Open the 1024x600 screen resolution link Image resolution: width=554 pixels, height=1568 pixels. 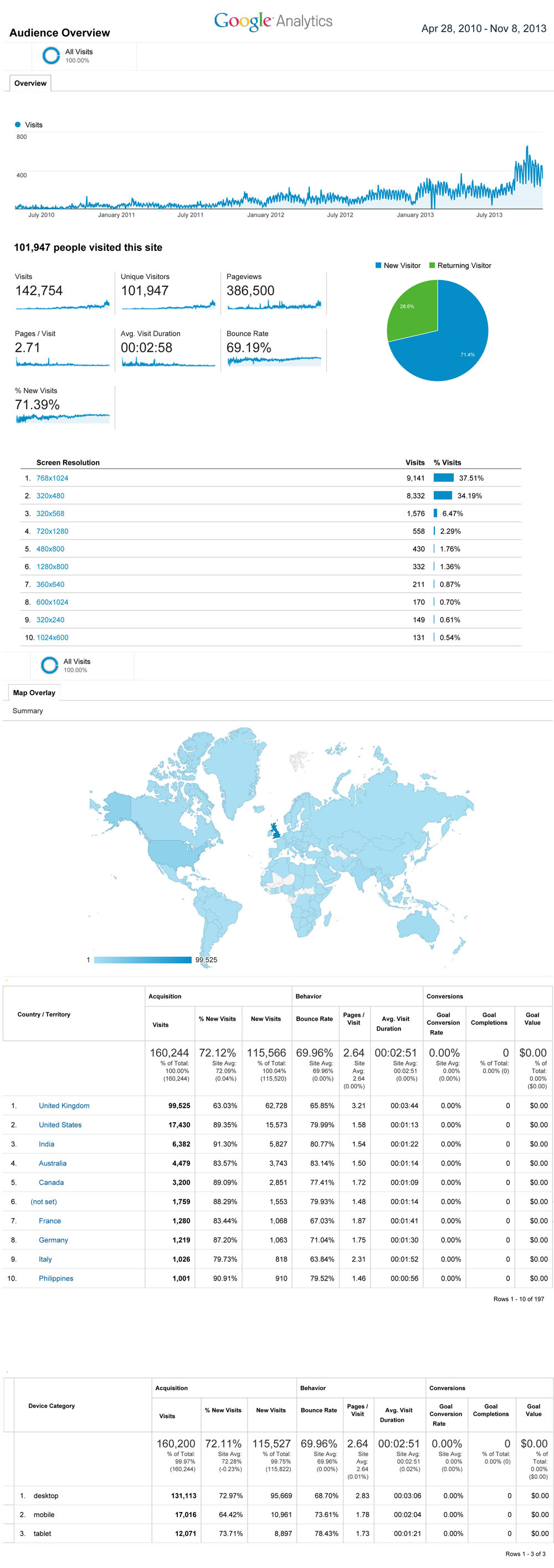point(53,638)
